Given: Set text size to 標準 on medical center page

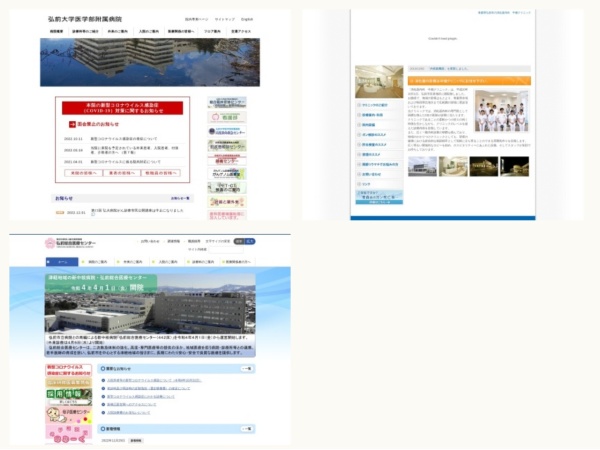Looking at the screenshot, I should pos(239,241).
